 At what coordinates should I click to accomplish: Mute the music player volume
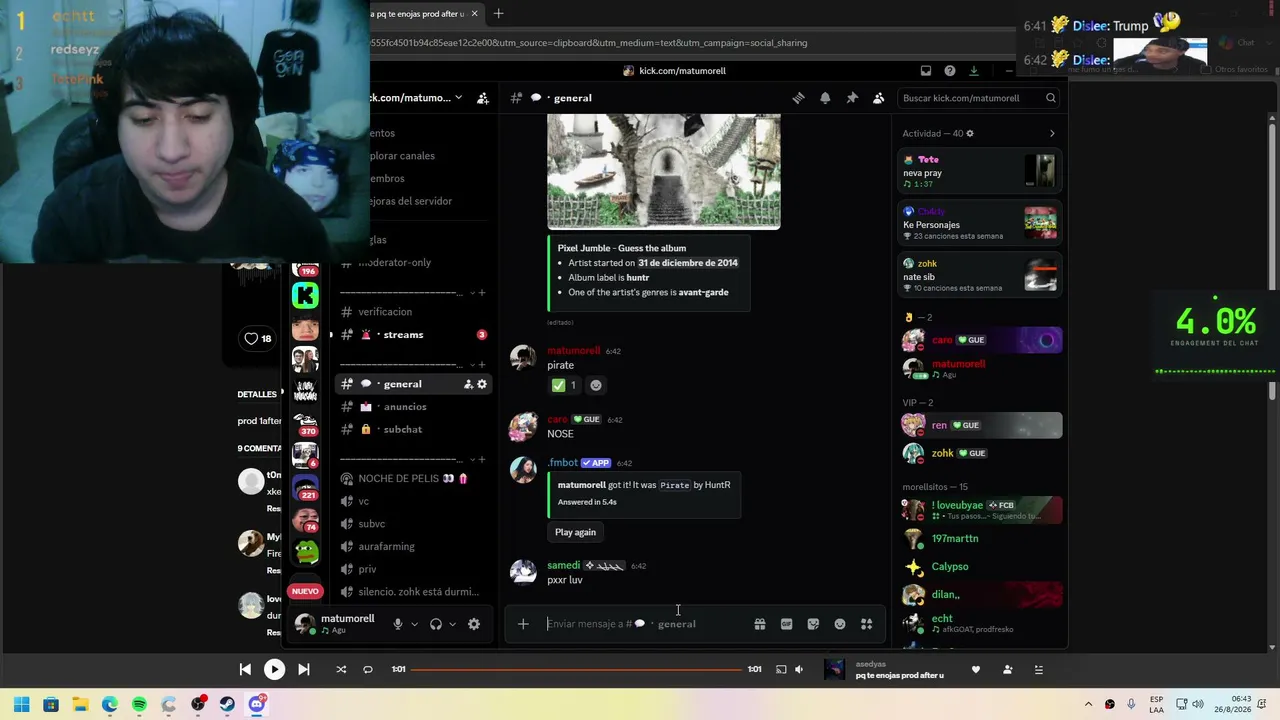799,669
